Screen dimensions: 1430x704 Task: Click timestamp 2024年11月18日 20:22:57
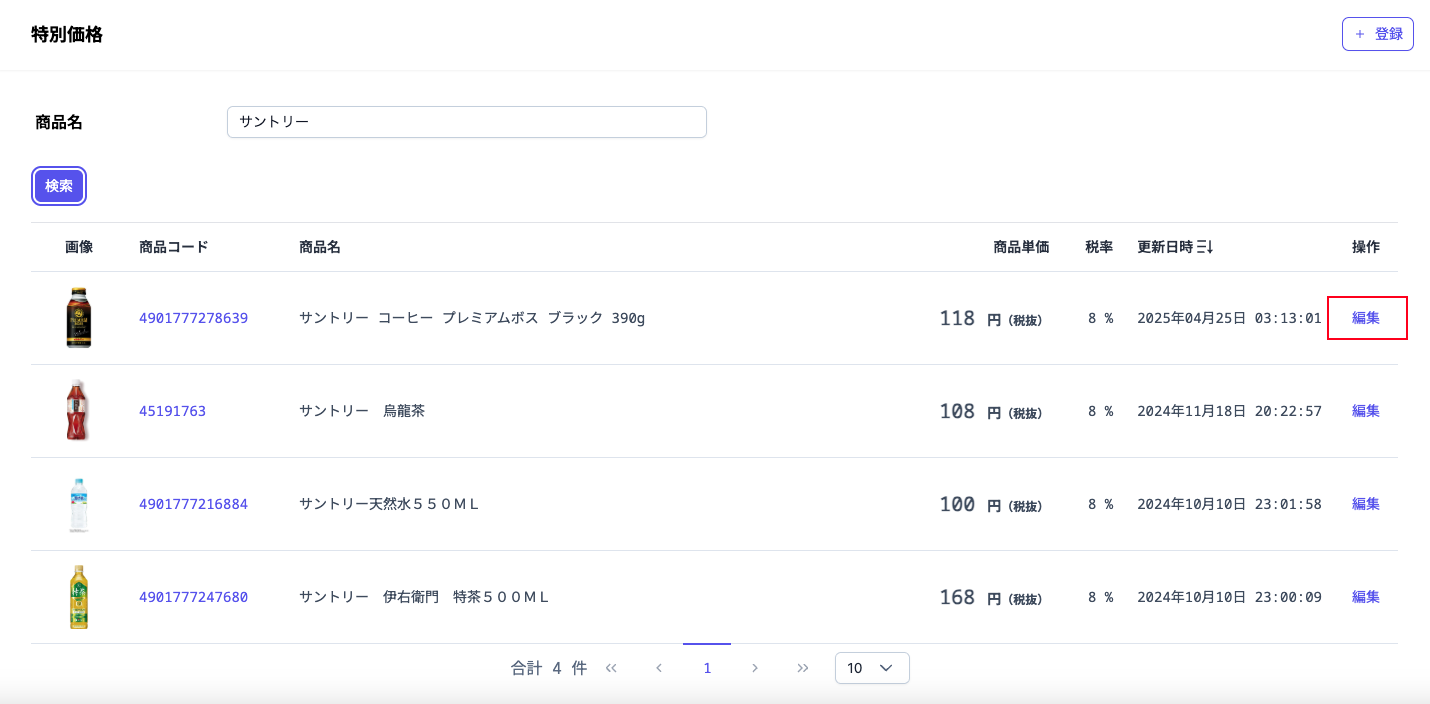pyautogui.click(x=1229, y=411)
